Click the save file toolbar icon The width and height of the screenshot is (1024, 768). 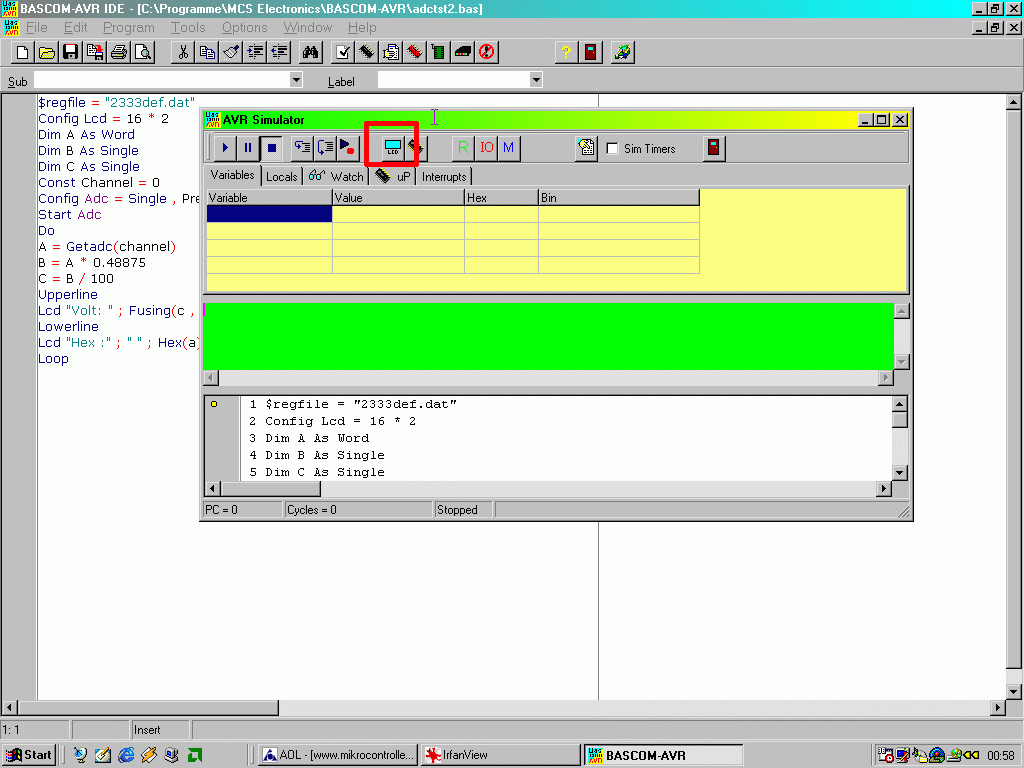click(71, 52)
